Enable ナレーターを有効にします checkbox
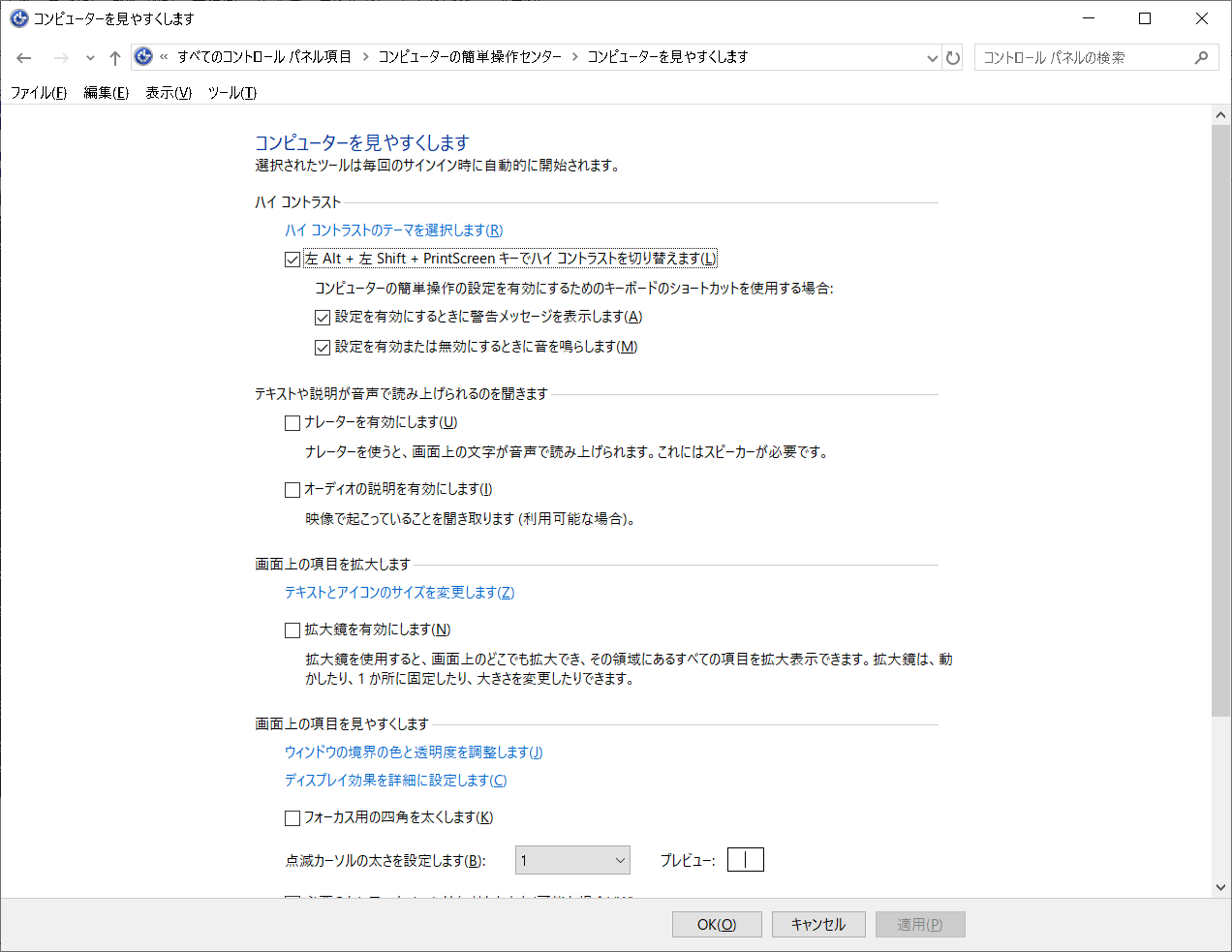1232x952 pixels. coord(293,422)
